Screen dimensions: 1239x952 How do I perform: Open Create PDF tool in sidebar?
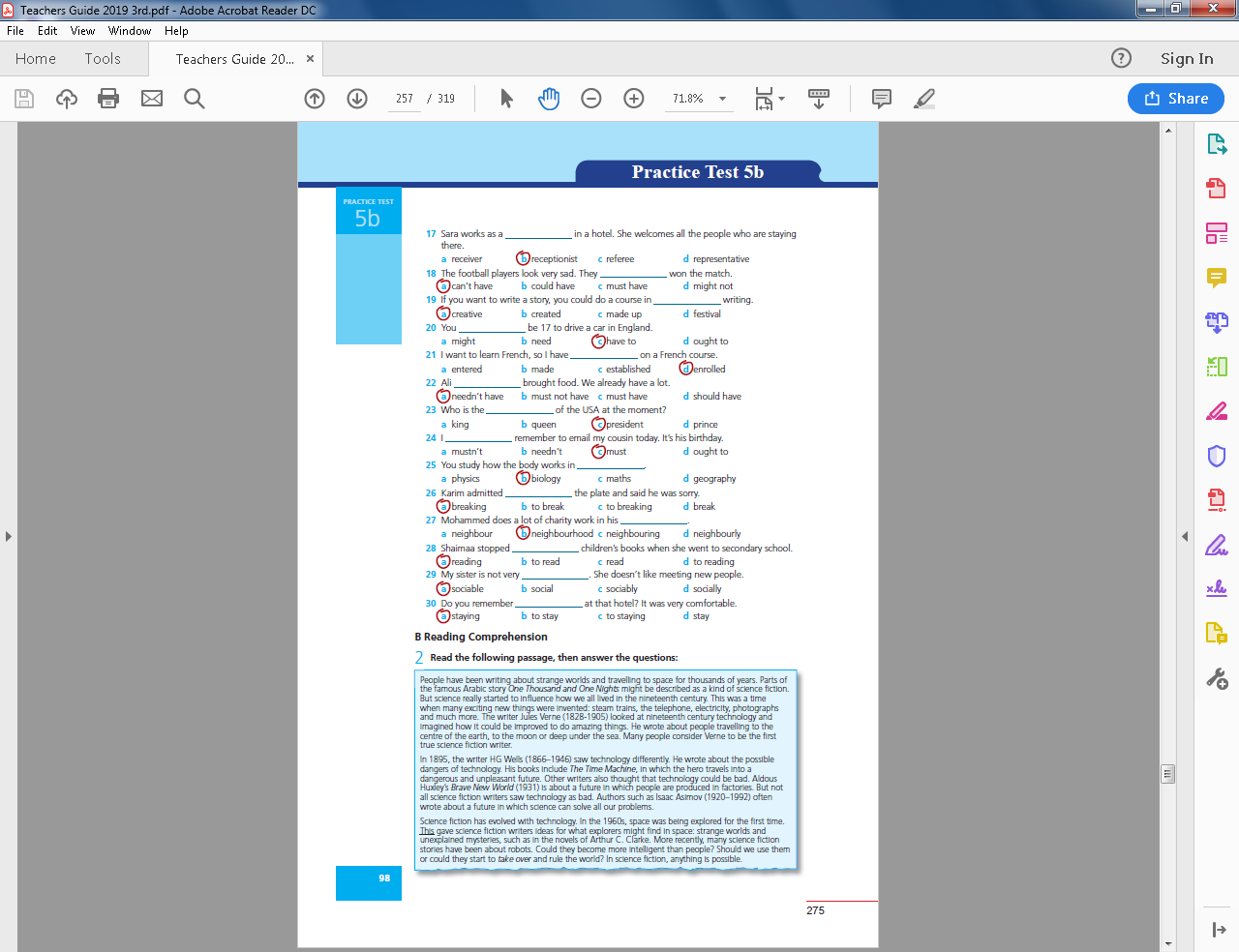point(1217,188)
